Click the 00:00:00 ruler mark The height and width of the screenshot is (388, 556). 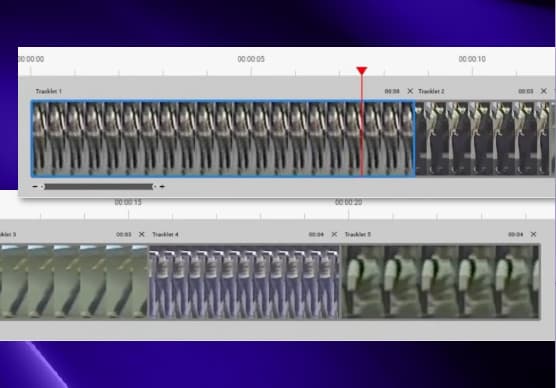tap(31, 59)
